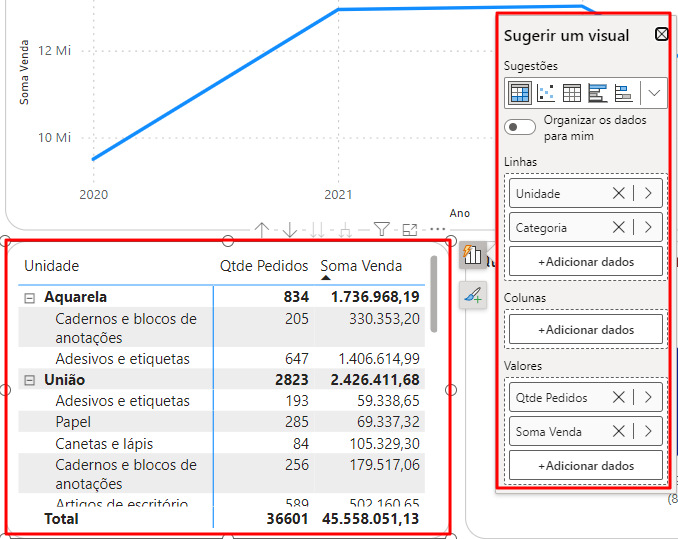Remove the Unidade field from Linhas
Viewport: 678px width, 539px height.
coord(619,193)
